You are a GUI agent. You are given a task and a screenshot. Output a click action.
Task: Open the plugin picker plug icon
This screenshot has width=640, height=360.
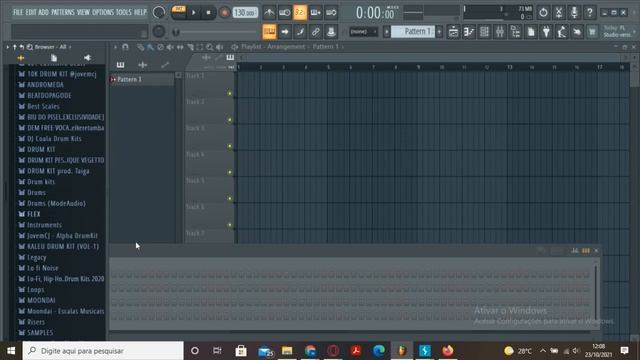[x=546, y=32]
